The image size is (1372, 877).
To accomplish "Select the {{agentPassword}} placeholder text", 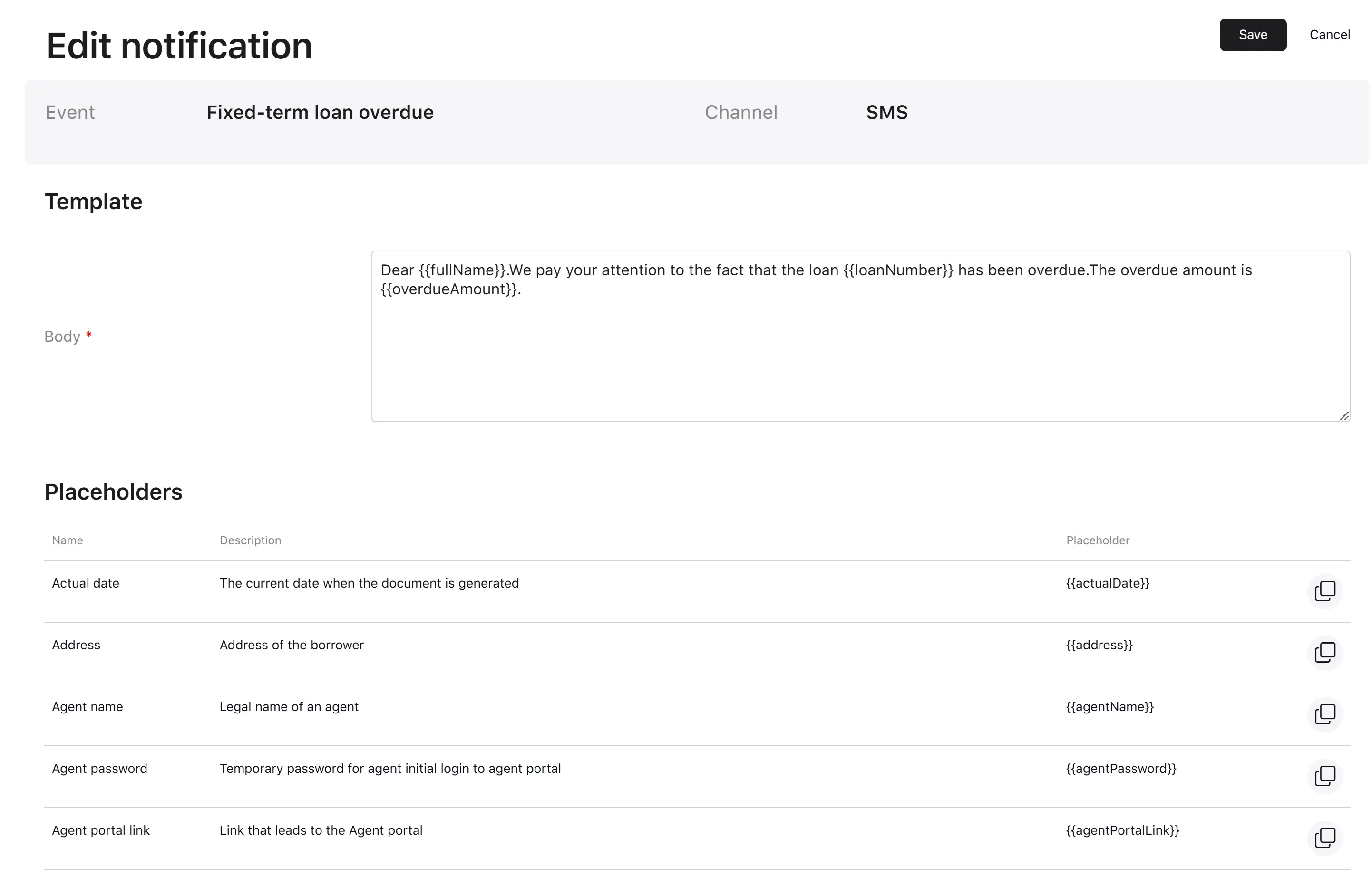I will point(1121,769).
